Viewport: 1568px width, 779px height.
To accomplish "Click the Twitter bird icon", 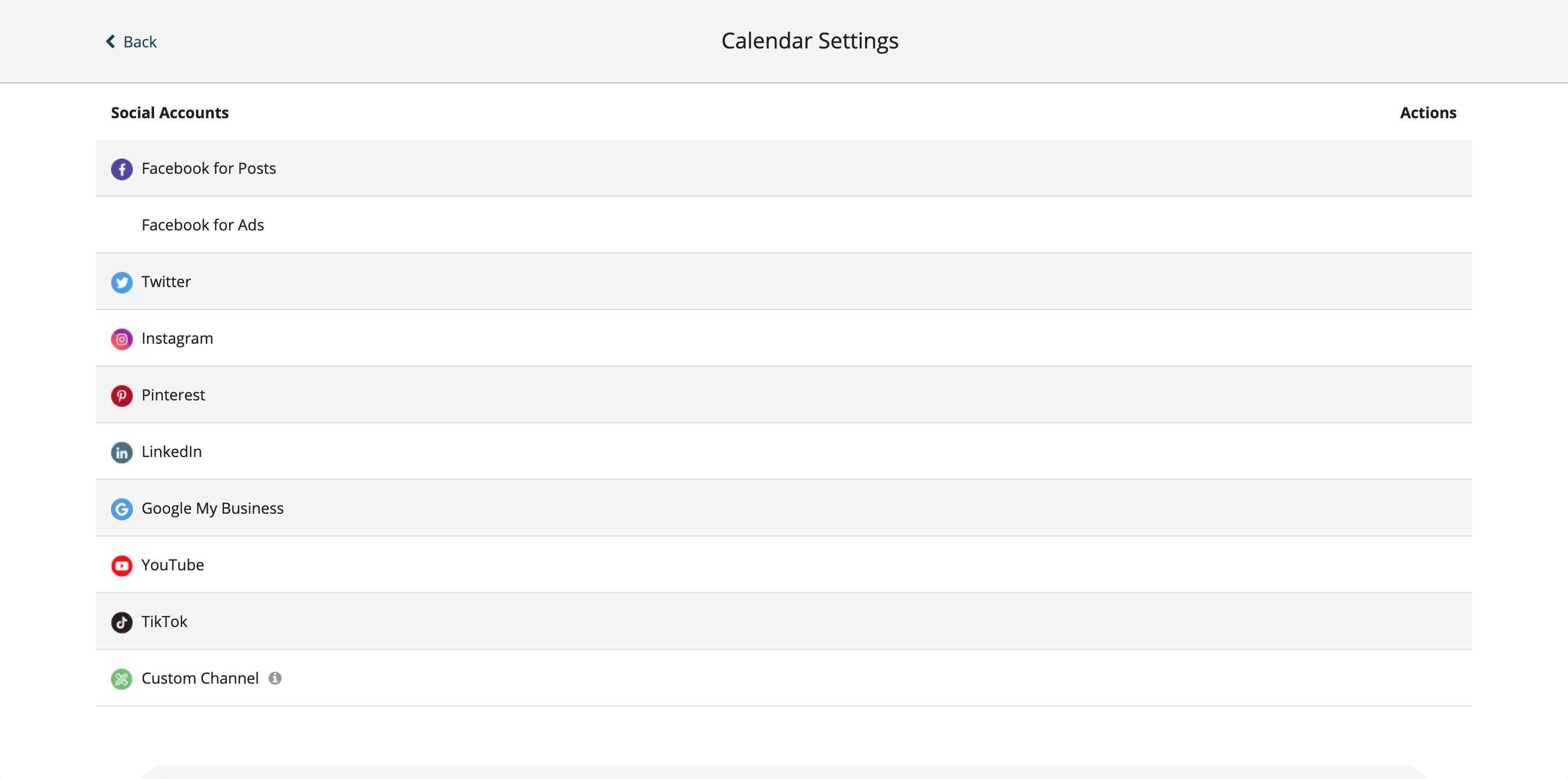I will (122, 282).
